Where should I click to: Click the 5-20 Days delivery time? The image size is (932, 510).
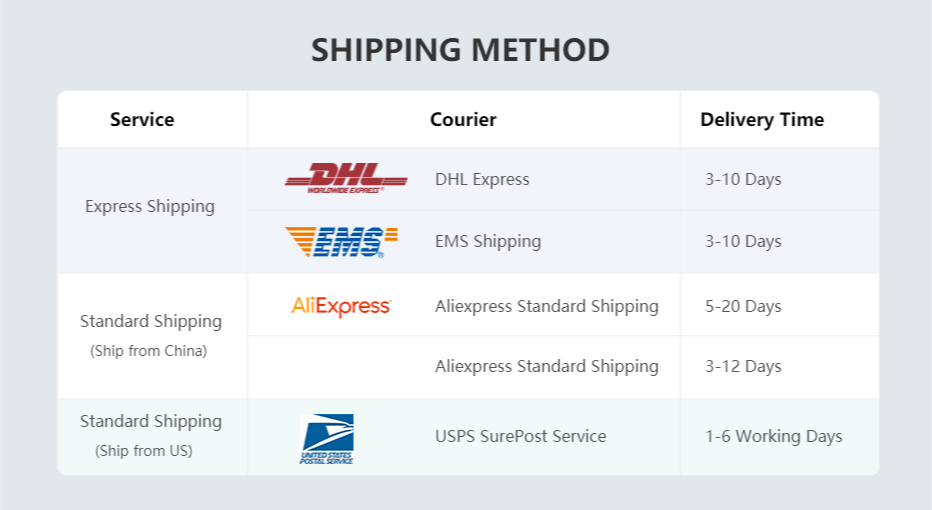pyautogui.click(x=743, y=306)
